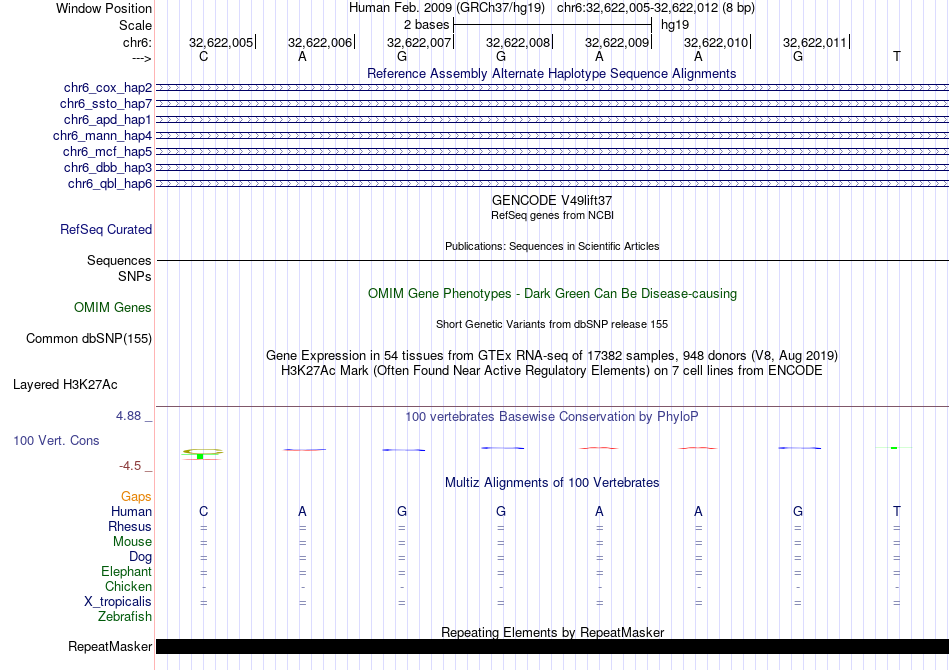Image resolution: width=950 pixels, height=670 pixels.
Task: Click the -4.5 PhyloP lower scale value
Action: (130, 466)
